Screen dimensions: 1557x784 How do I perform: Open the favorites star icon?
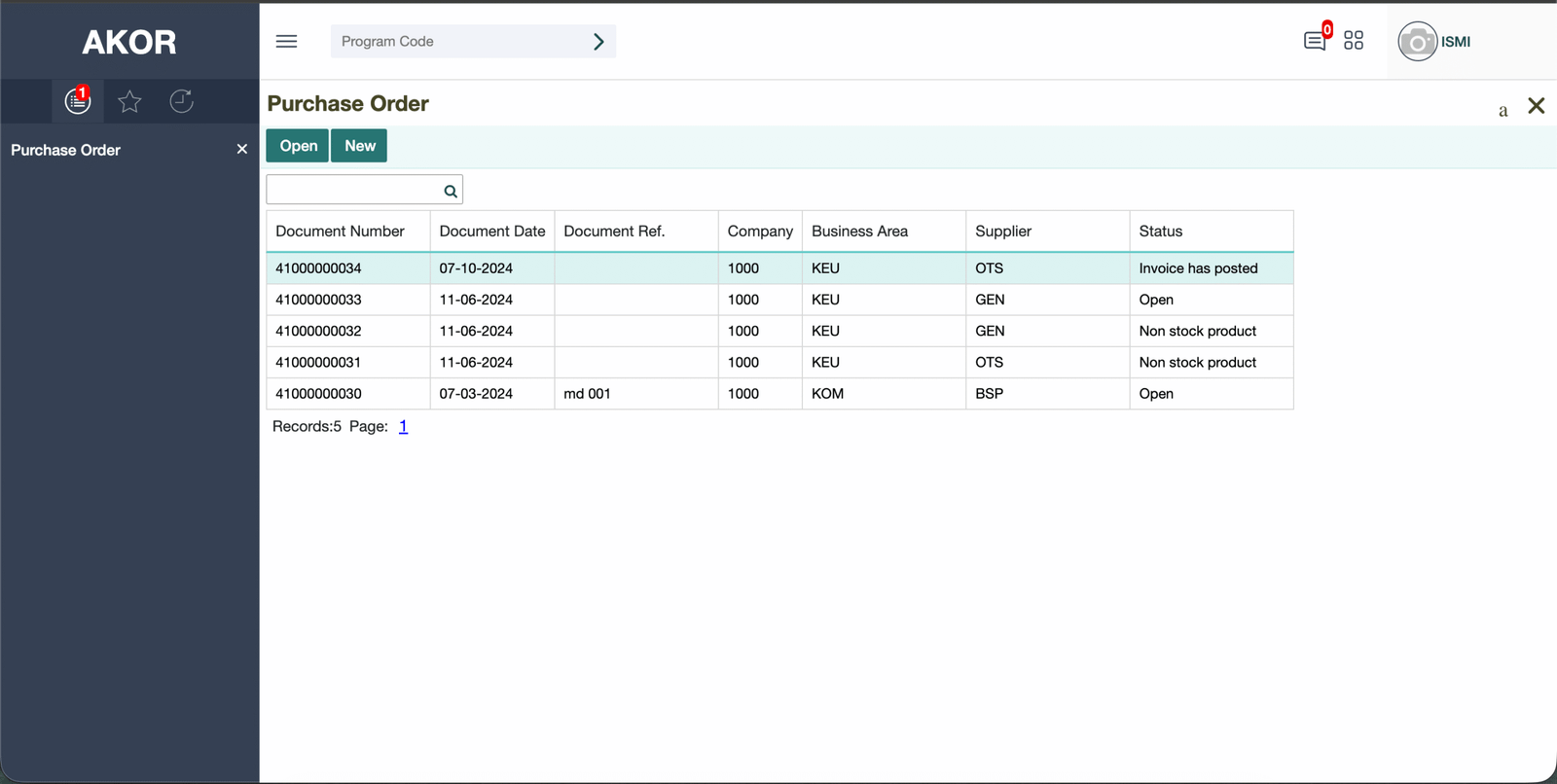[x=129, y=101]
